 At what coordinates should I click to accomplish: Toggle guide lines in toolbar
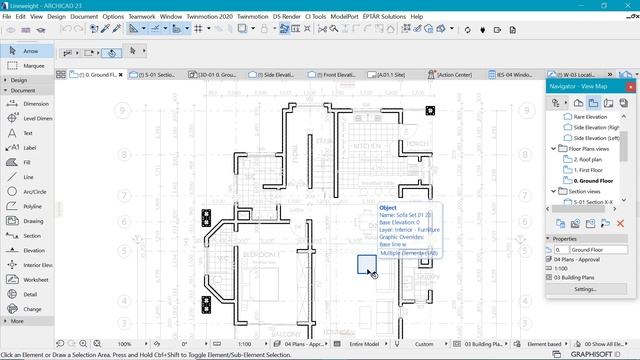point(133,29)
